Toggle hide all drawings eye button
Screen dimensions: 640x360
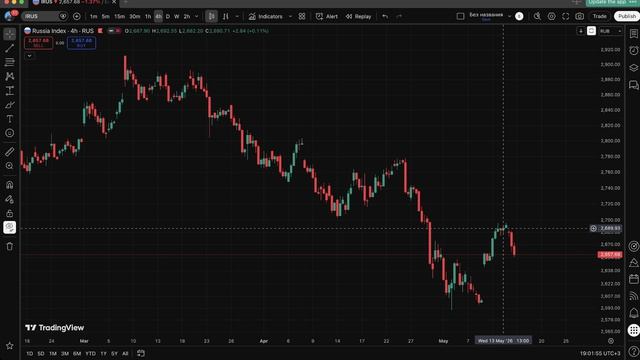[10, 227]
